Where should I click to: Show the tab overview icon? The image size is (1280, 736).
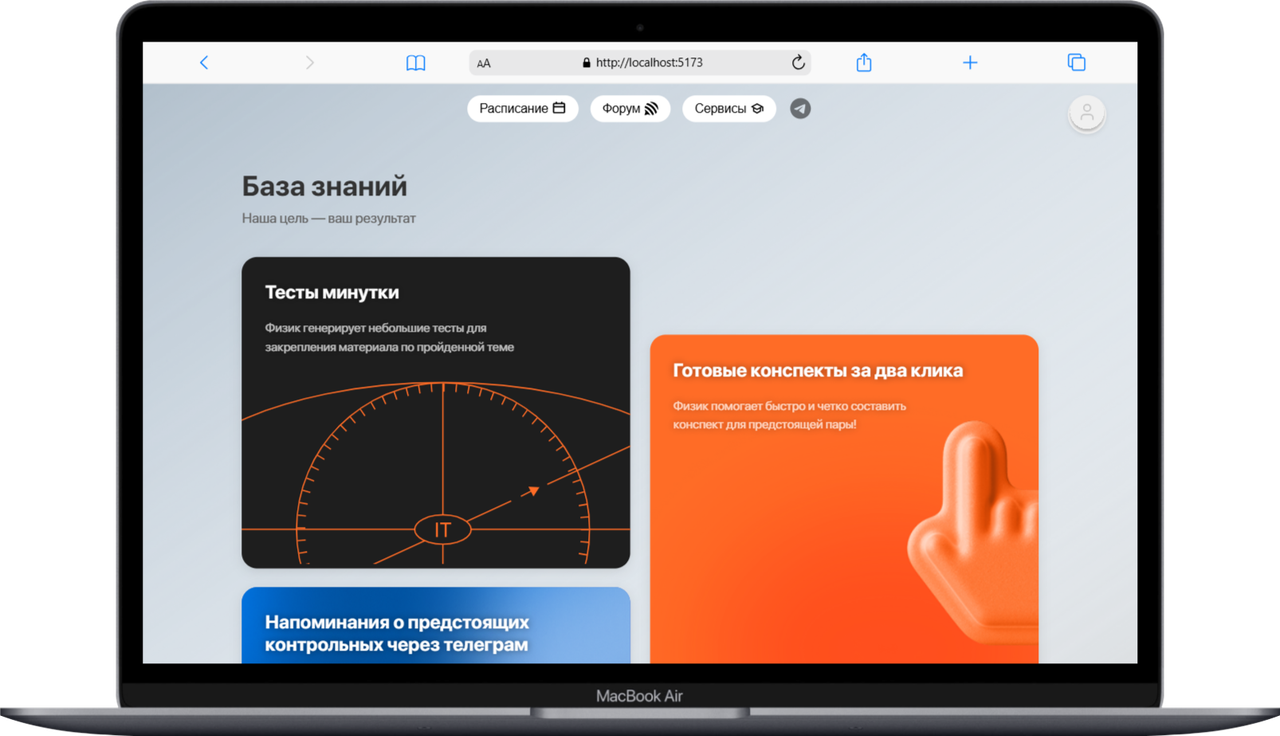tap(1077, 63)
